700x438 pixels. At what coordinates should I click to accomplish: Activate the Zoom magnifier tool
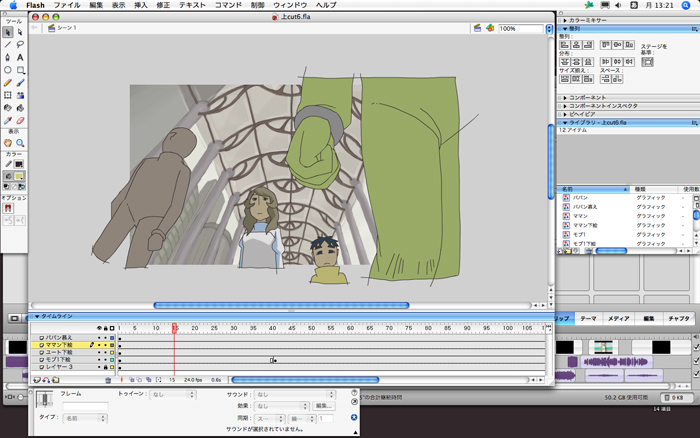tap(20, 143)
